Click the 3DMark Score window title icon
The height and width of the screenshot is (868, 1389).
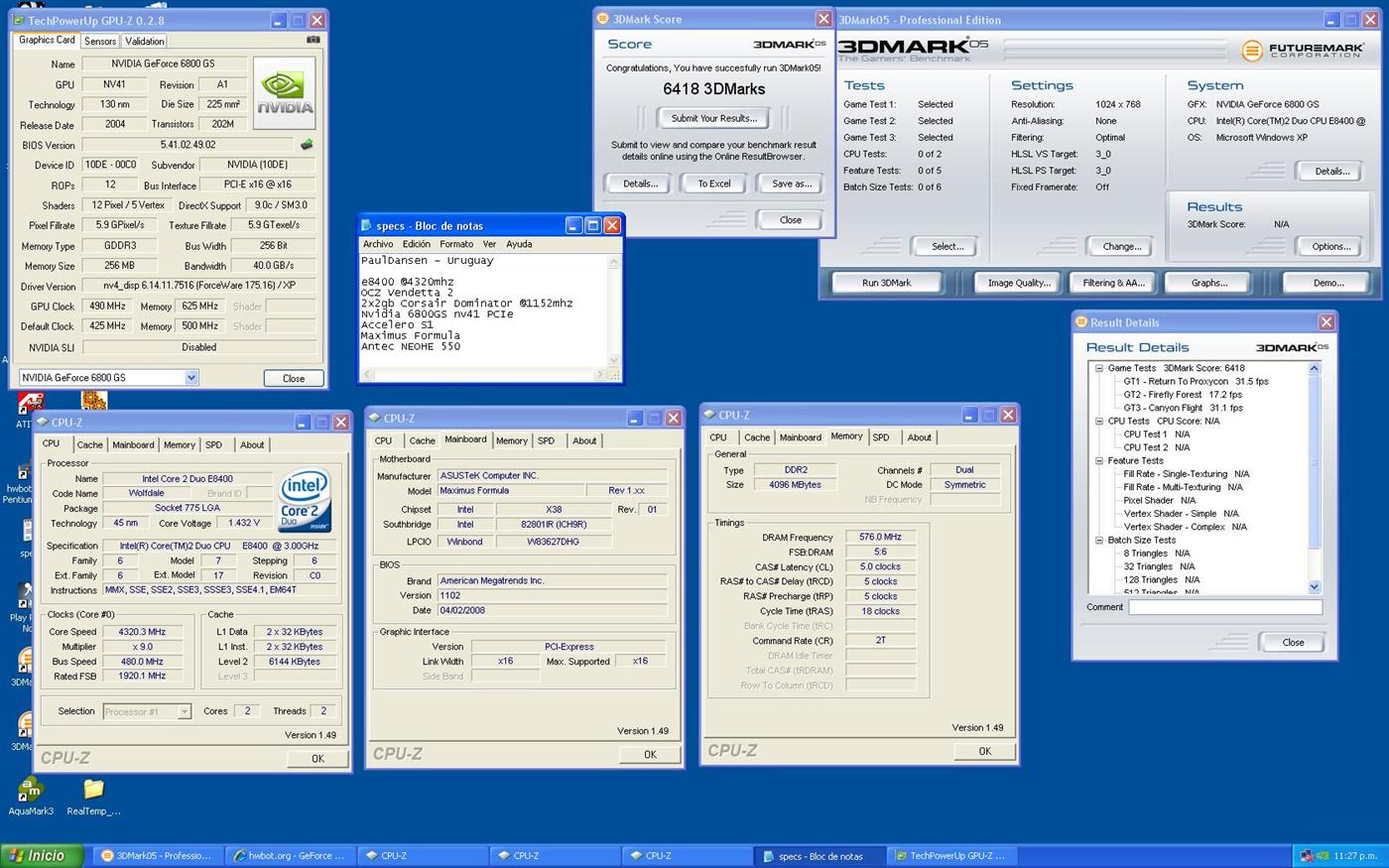pos(602,19)
